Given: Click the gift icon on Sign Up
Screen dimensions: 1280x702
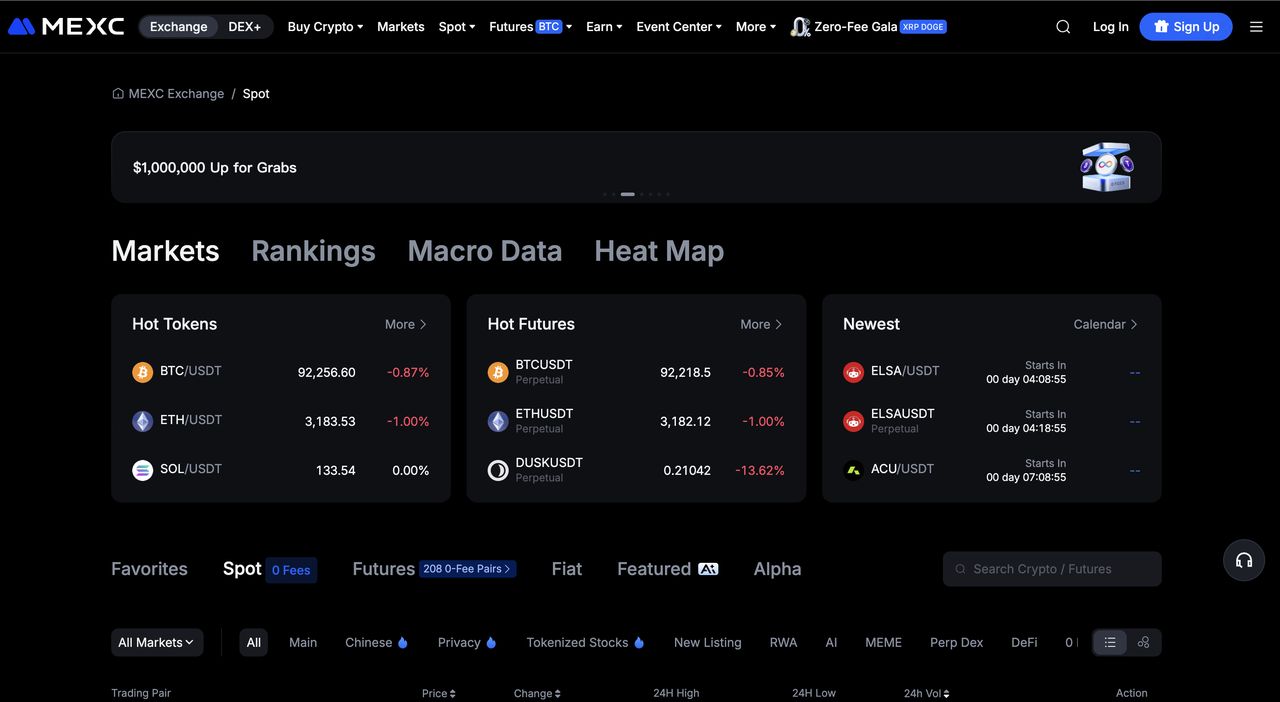Looking at the screenshot, I should coord(1161,27).
